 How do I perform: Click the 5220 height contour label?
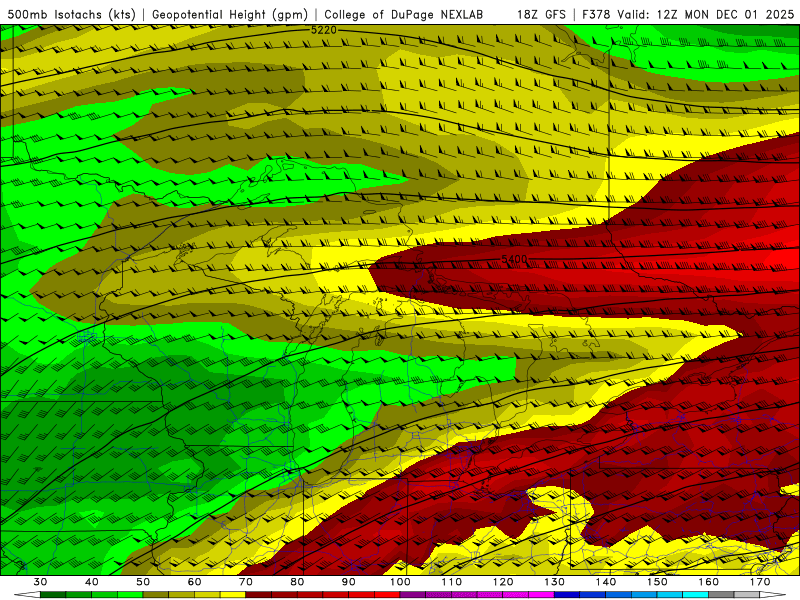tap(324, 31)
